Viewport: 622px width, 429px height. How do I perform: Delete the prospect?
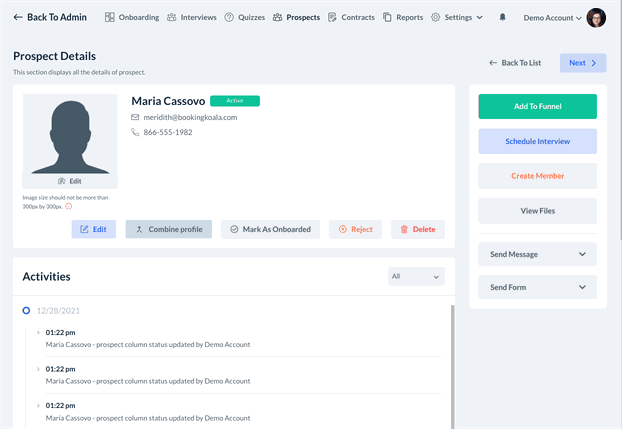tap(418, 229)
